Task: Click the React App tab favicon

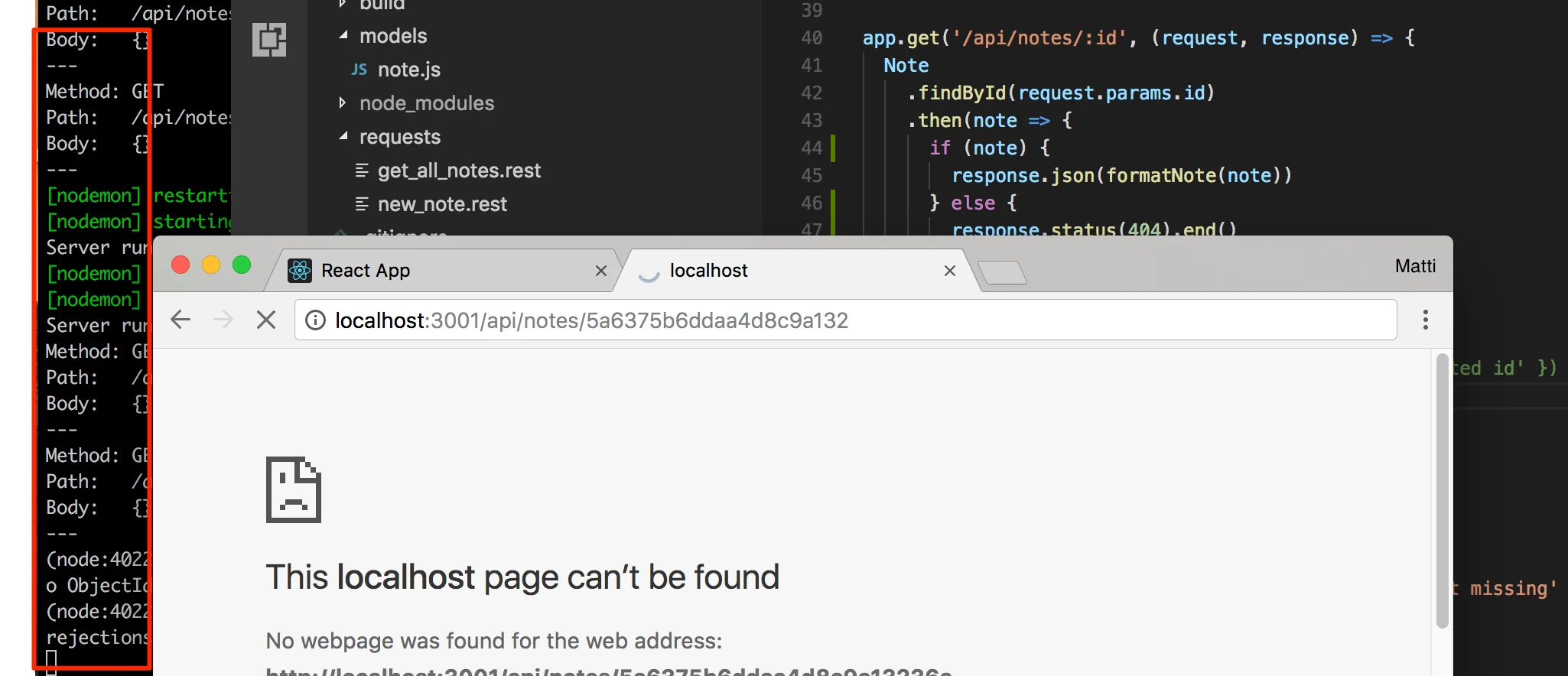Action: click(300, 270)
